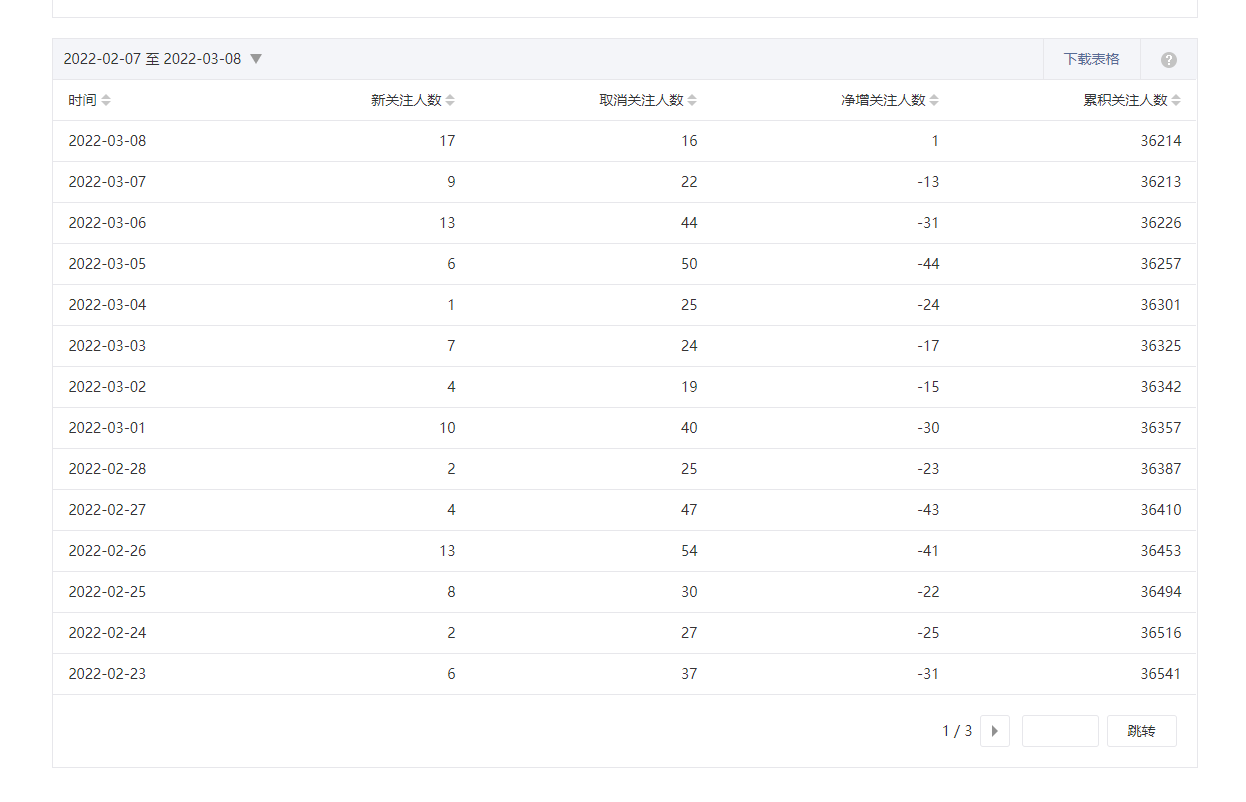Click sort arrows beside 取消关注人数

(x=692, y=100)
